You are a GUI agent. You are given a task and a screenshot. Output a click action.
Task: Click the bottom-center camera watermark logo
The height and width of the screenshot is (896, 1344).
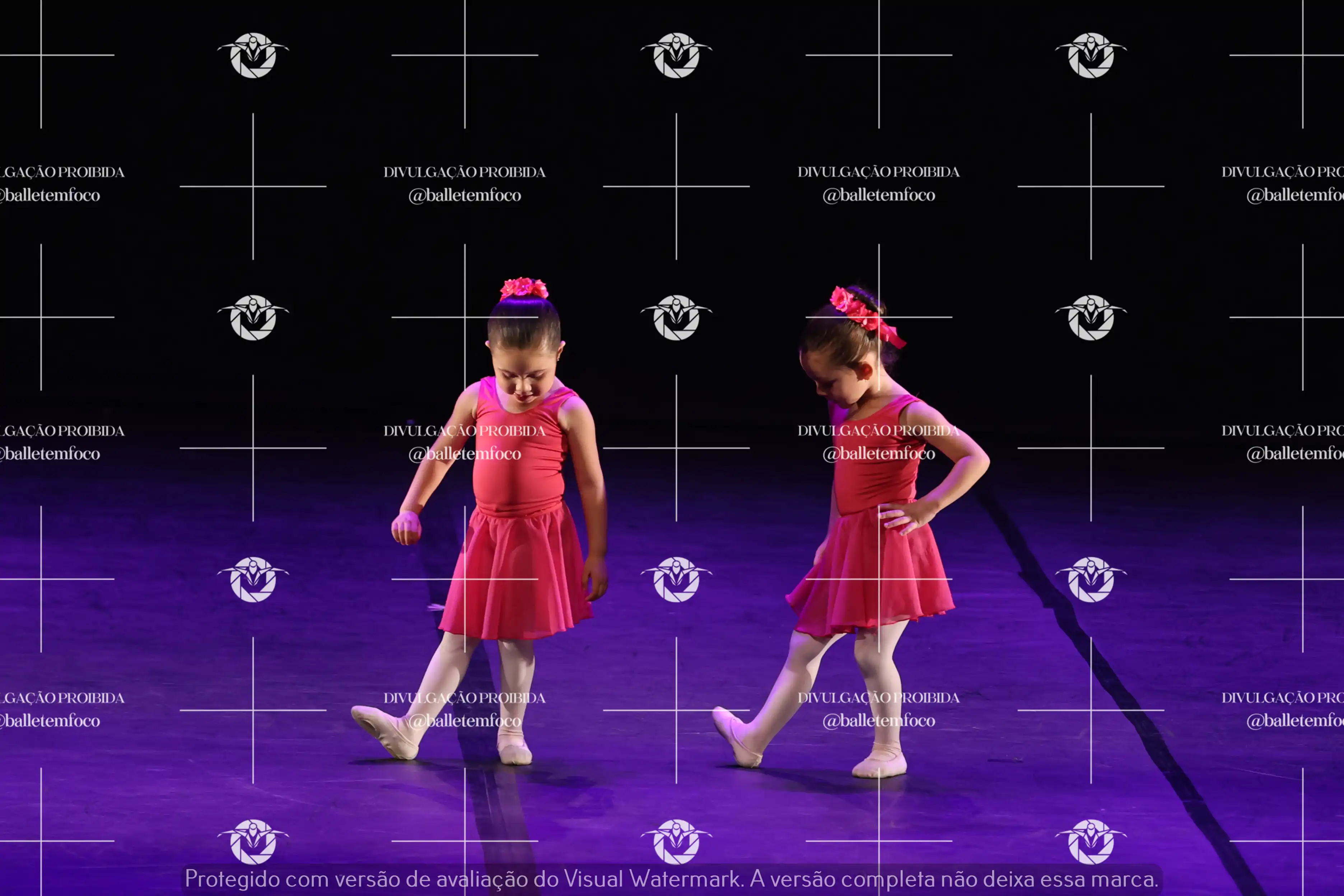coord(676,841)
